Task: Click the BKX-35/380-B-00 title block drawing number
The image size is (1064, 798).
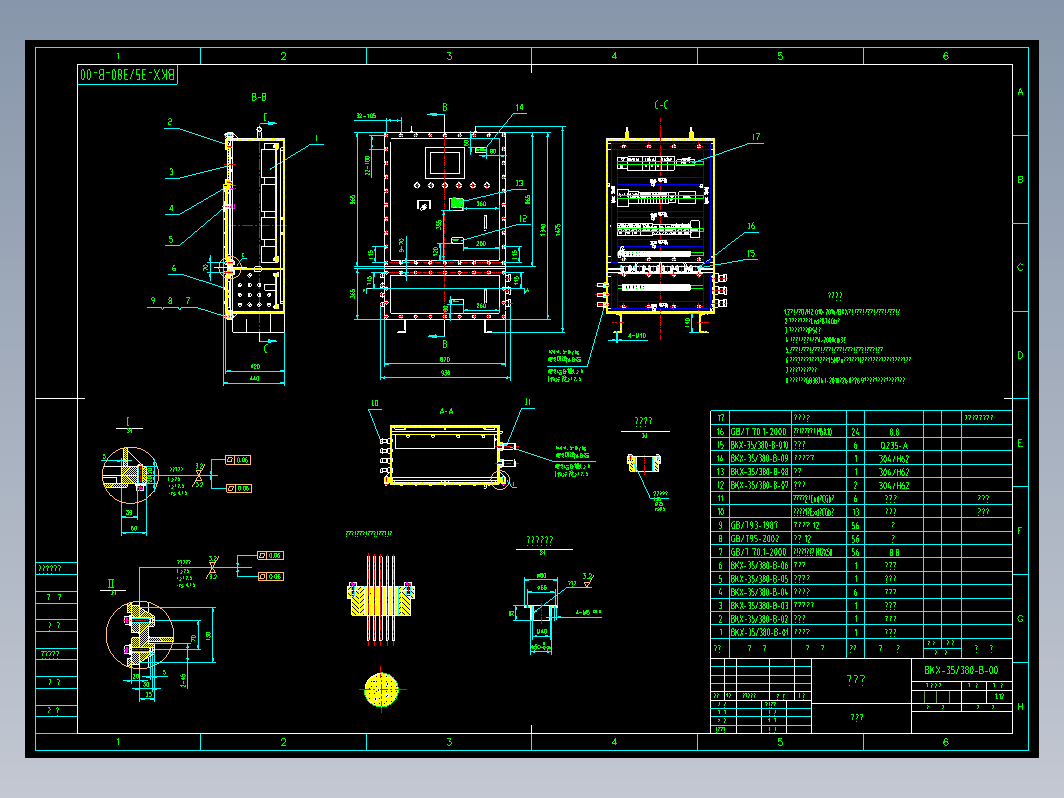Action: [961, 670]
